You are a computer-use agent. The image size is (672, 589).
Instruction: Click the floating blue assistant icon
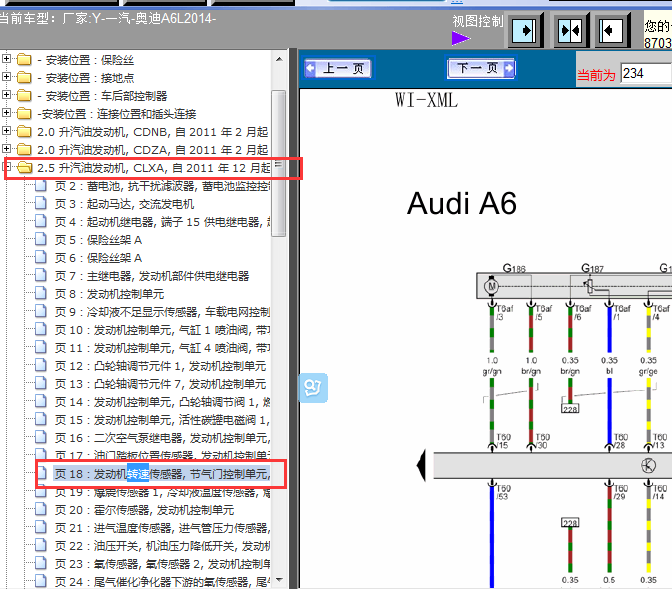pyautogui.click(x=313, y=388)
